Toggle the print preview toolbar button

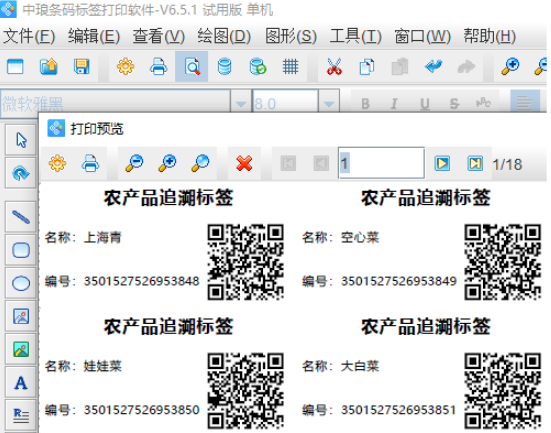coord(192,66)
